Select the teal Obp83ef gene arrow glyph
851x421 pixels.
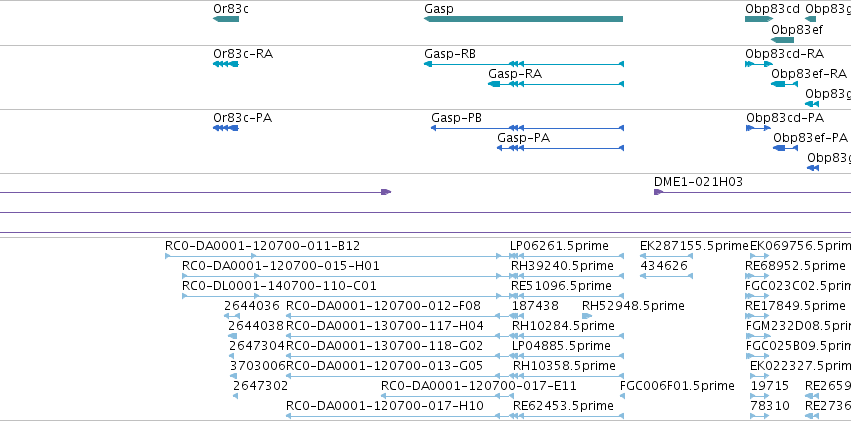[783, 40]
